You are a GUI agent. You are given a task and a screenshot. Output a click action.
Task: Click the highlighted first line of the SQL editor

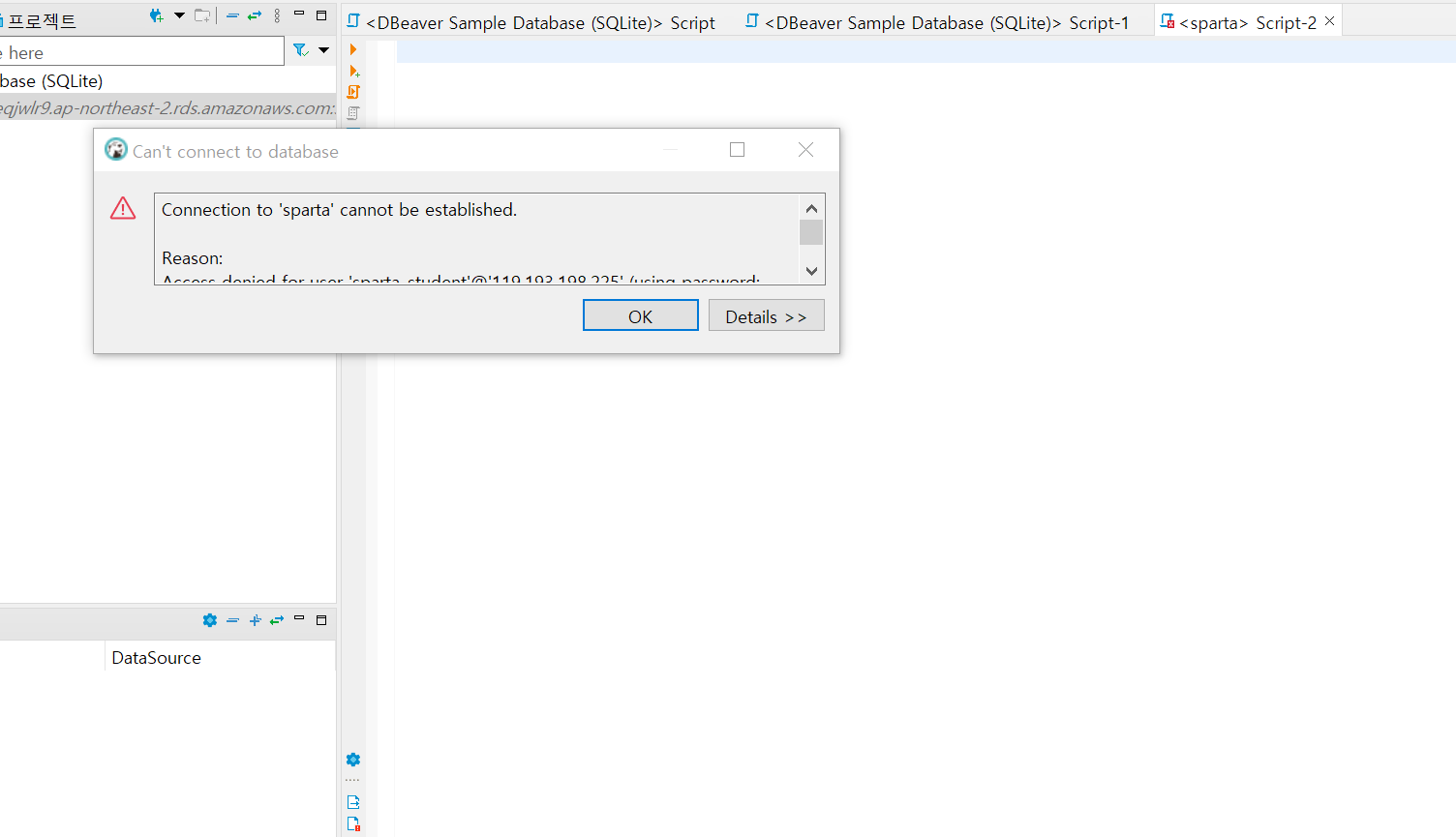tap(925, 50)
